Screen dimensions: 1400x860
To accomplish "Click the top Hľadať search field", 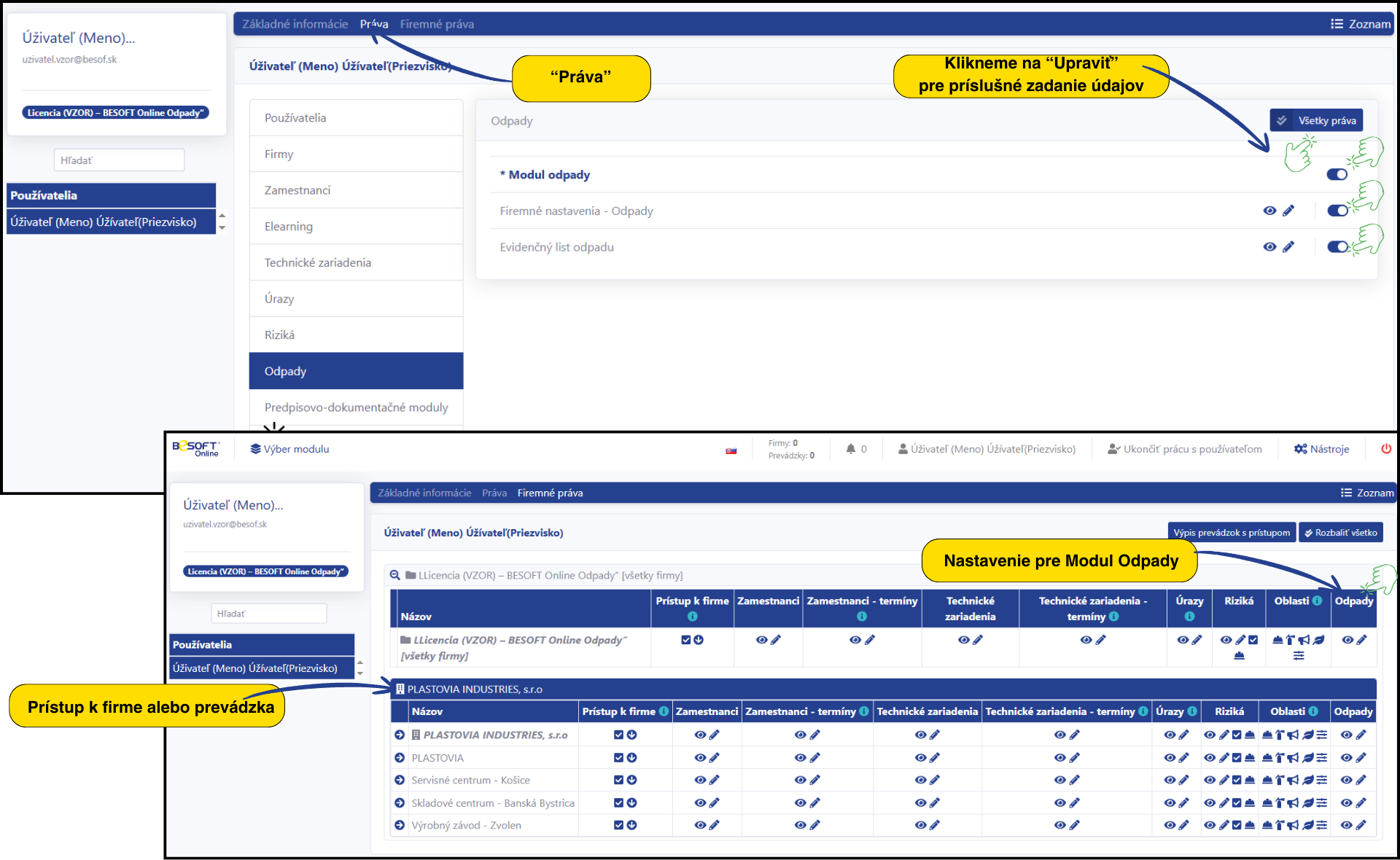I will [119, 160].
